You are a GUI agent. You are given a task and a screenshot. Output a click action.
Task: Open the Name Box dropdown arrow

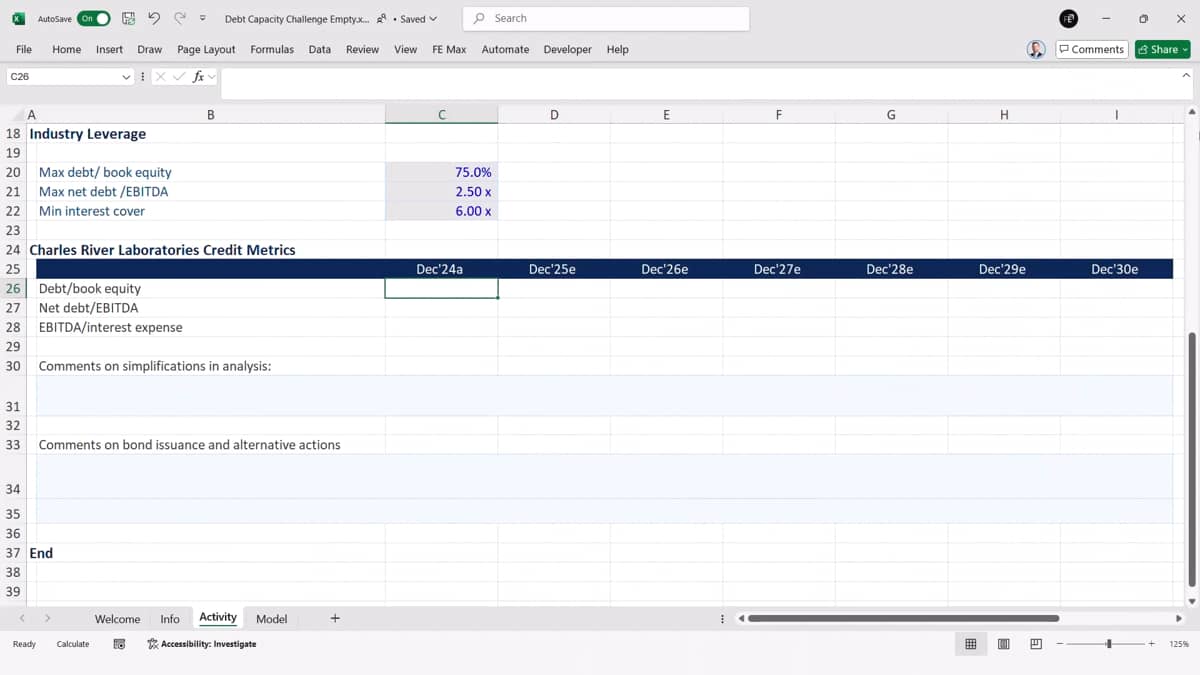(126, 76)
